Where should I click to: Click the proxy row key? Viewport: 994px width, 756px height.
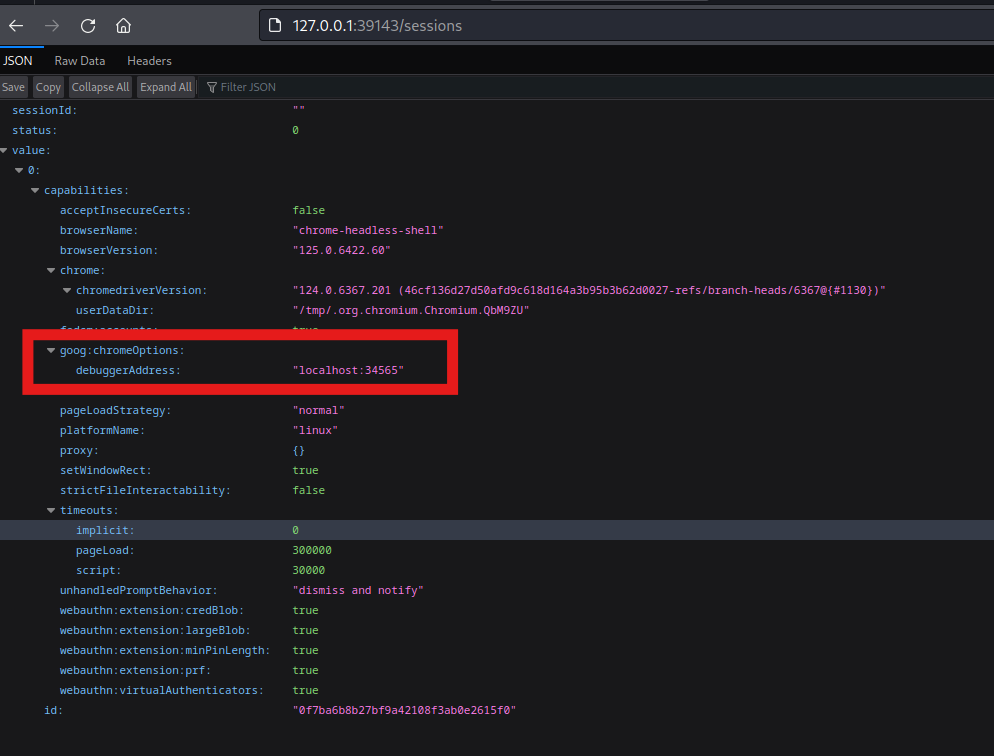[x=79, y=451]
